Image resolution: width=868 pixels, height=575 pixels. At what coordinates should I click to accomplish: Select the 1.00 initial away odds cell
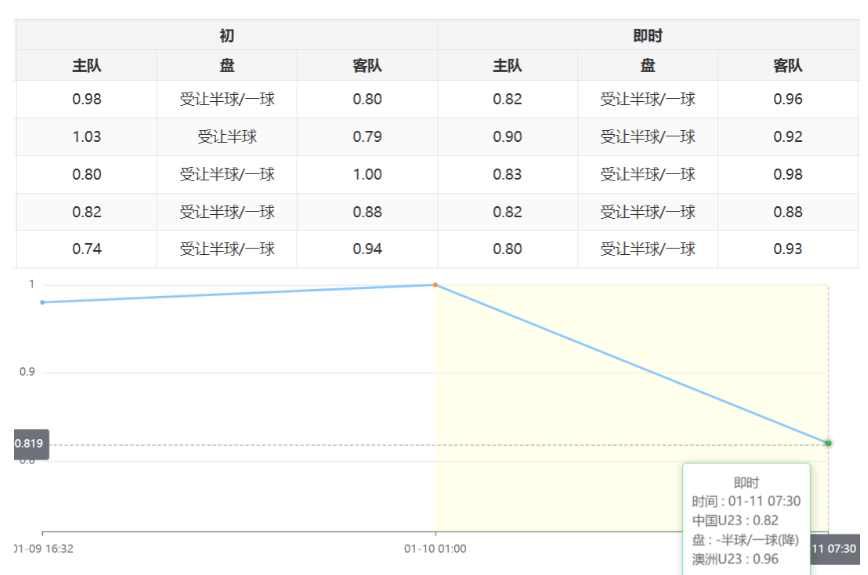(x=367, y=174)
